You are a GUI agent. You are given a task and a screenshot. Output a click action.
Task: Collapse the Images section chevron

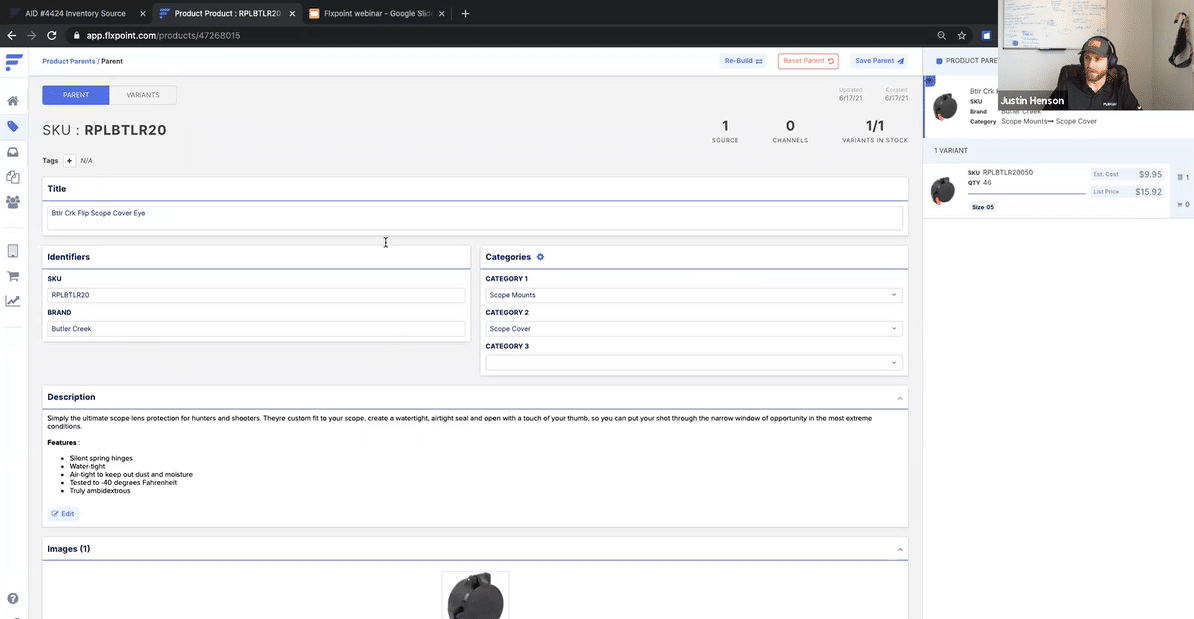(x=900, y=550)
